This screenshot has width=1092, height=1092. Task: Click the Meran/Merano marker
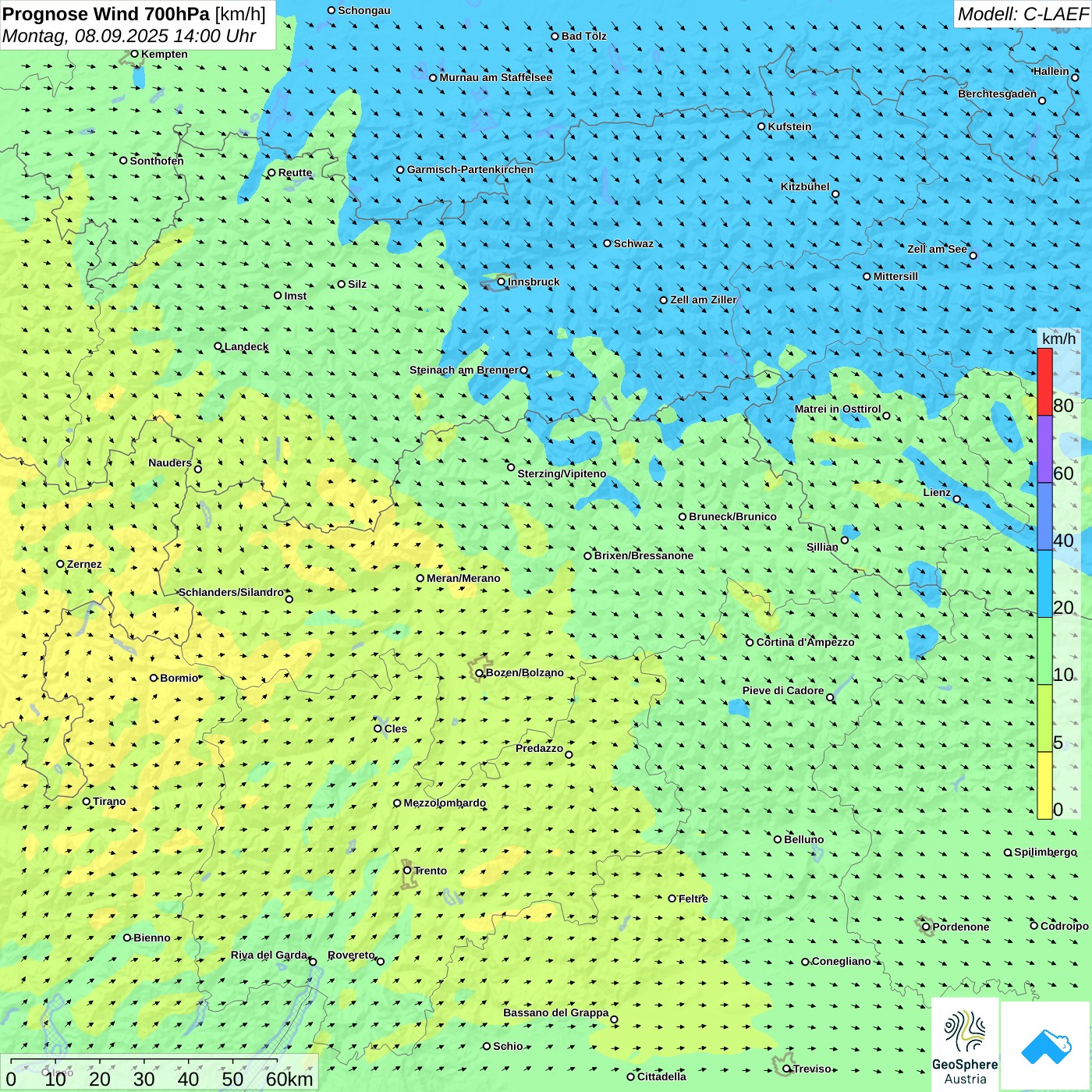point(420,578)
